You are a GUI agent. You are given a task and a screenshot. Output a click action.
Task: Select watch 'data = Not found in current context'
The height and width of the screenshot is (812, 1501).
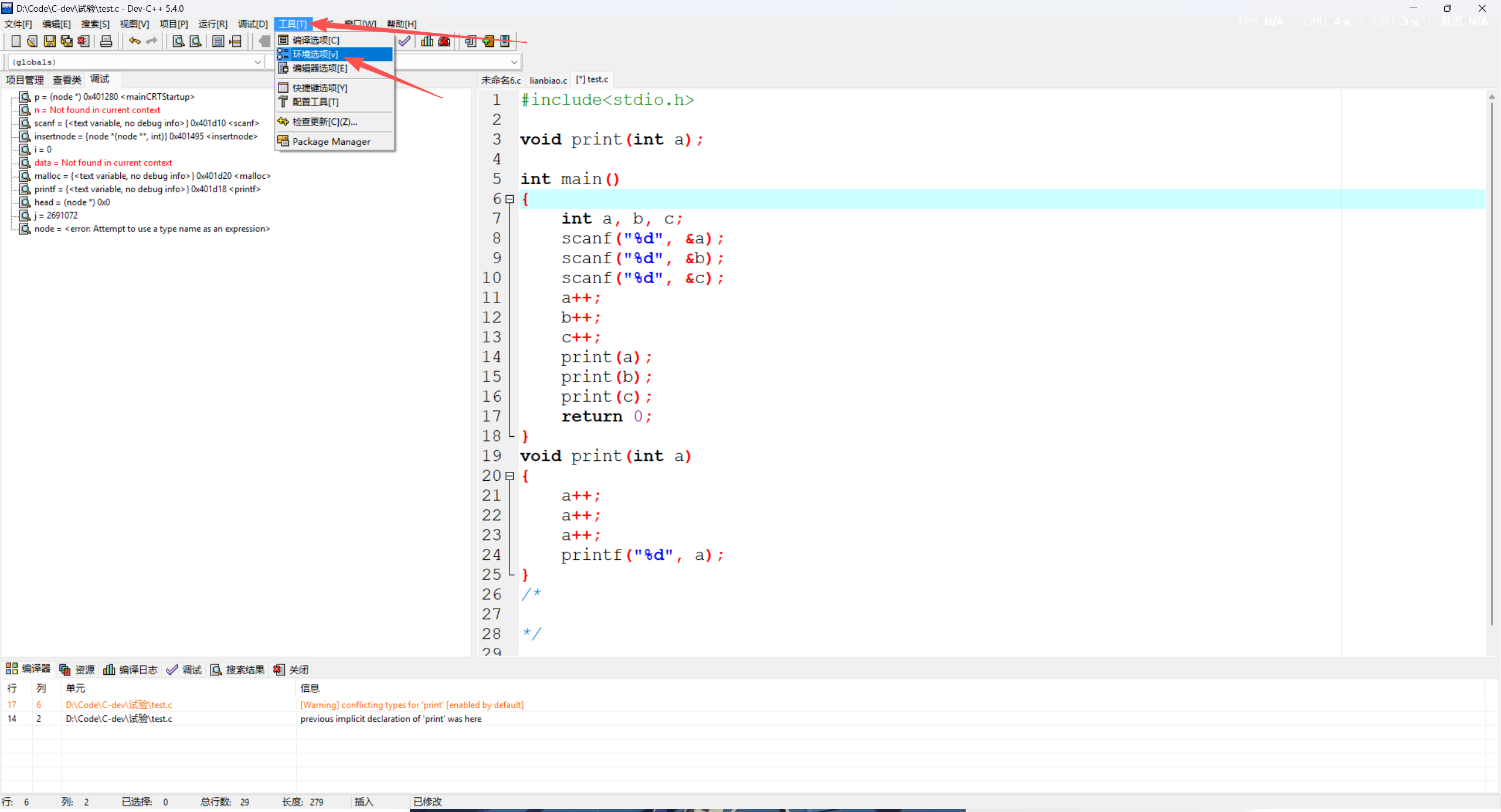click(x=103, y=163)
